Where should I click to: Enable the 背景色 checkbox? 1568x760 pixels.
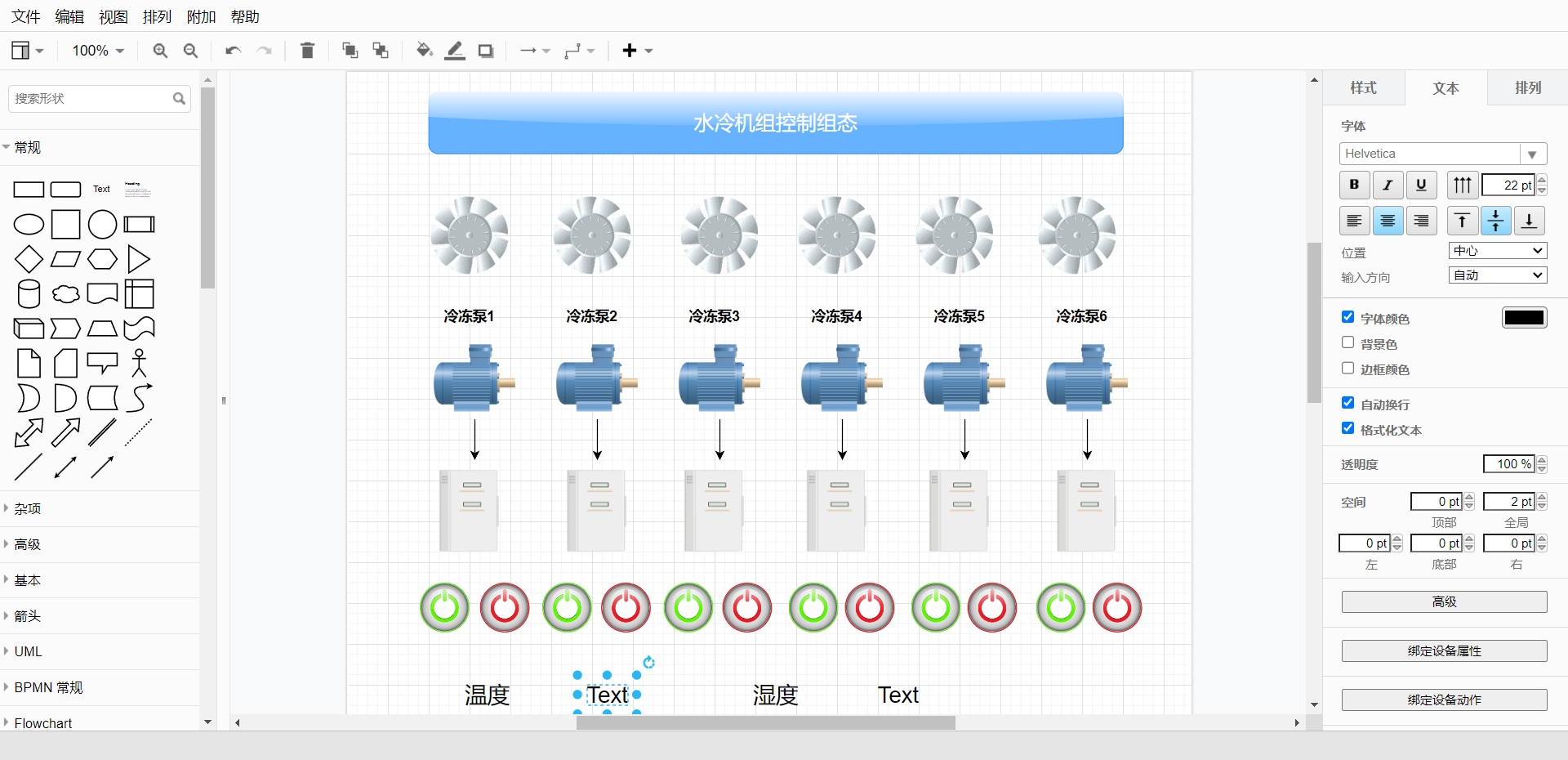click(x=1347, y=342)
